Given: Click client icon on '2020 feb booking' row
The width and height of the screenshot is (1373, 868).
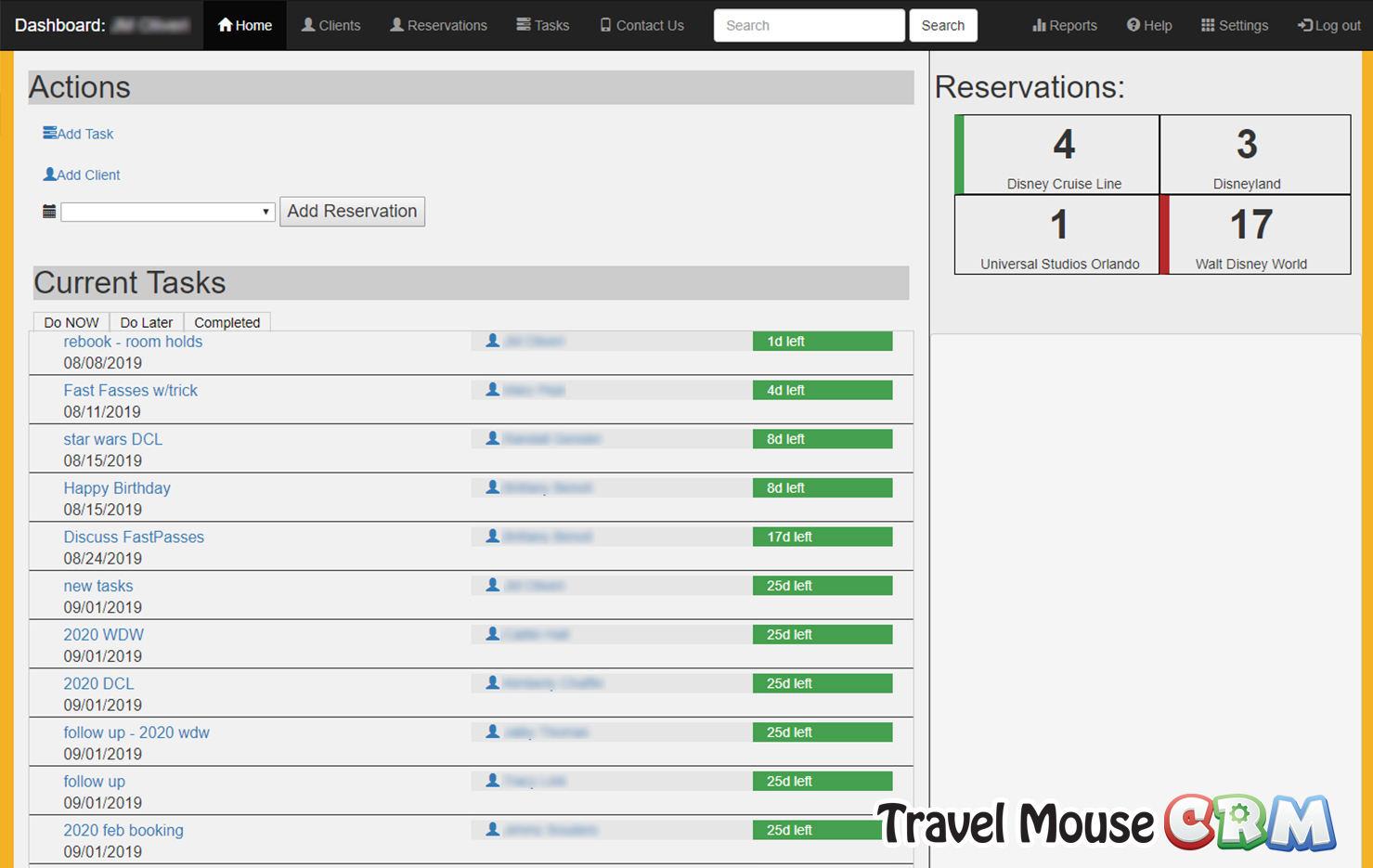Looking at the screenshot, I should pos(493,830).
